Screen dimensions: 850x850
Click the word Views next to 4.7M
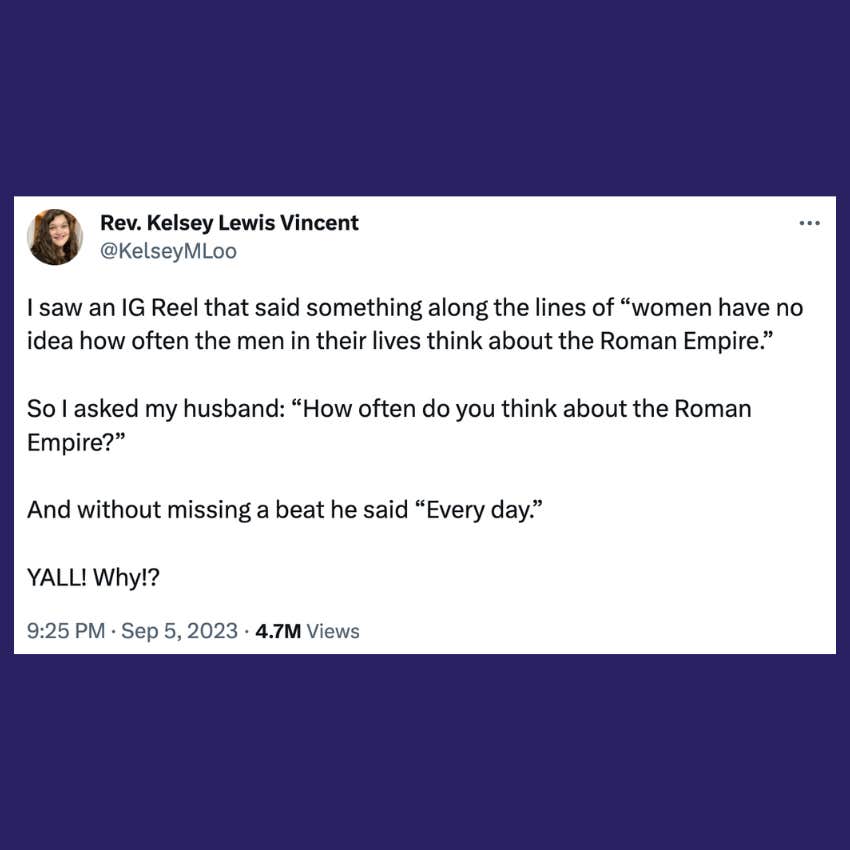[334, 631]
